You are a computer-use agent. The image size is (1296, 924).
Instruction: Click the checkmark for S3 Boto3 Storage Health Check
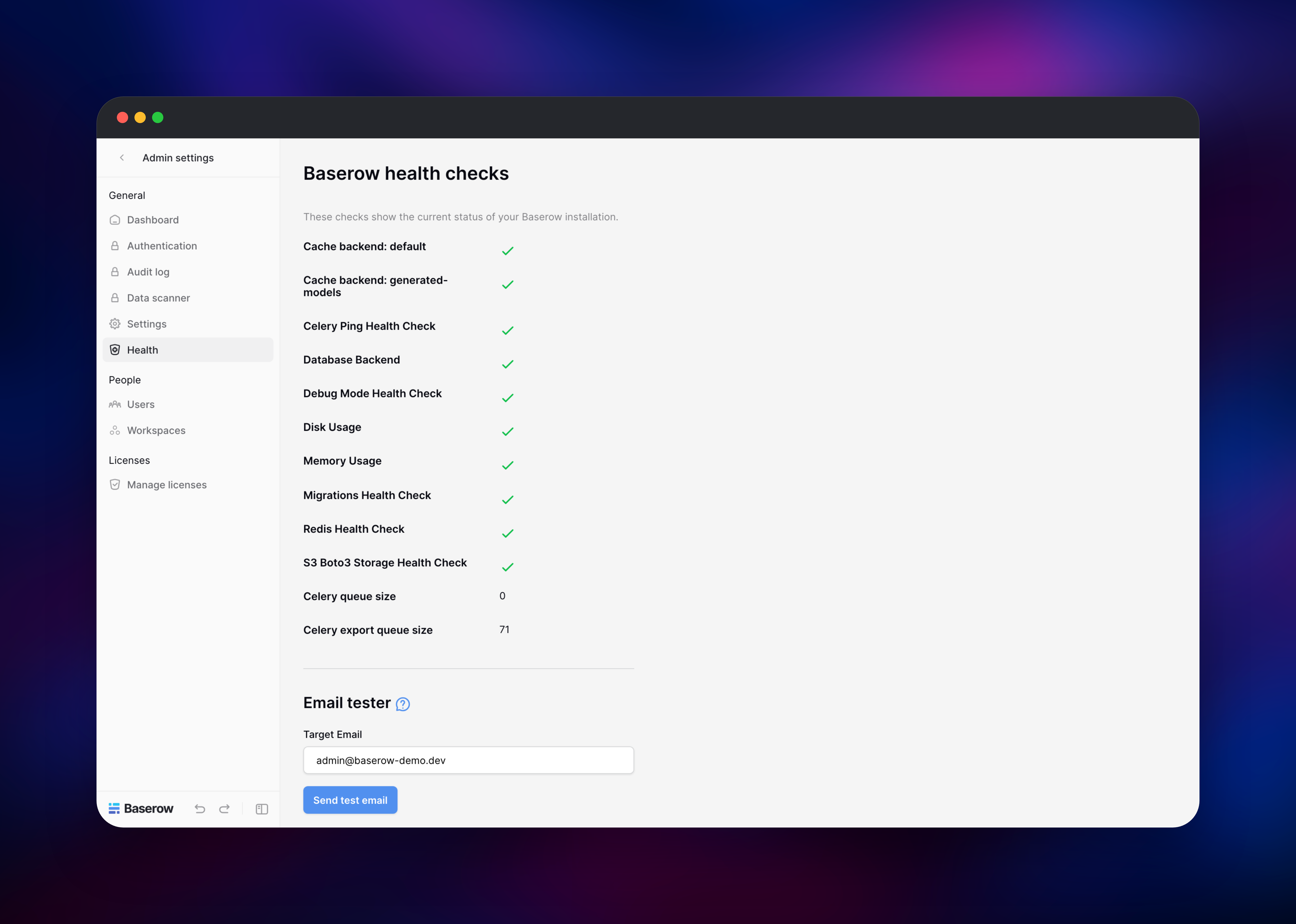point(508,567)
